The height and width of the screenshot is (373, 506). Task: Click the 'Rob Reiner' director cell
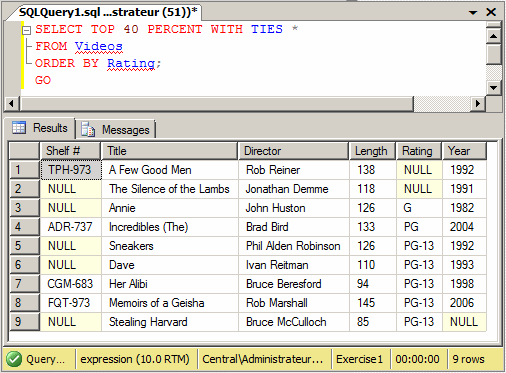(294, 170)
